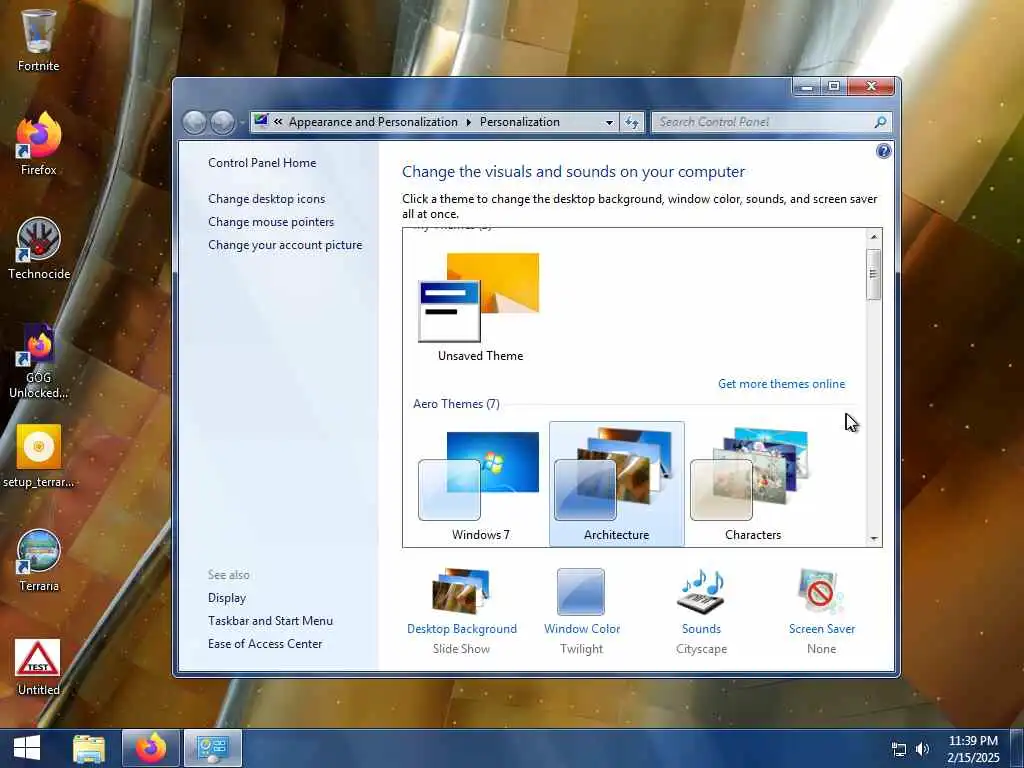
Task: Open Change your account picture link
Action: tap(285, 245)
